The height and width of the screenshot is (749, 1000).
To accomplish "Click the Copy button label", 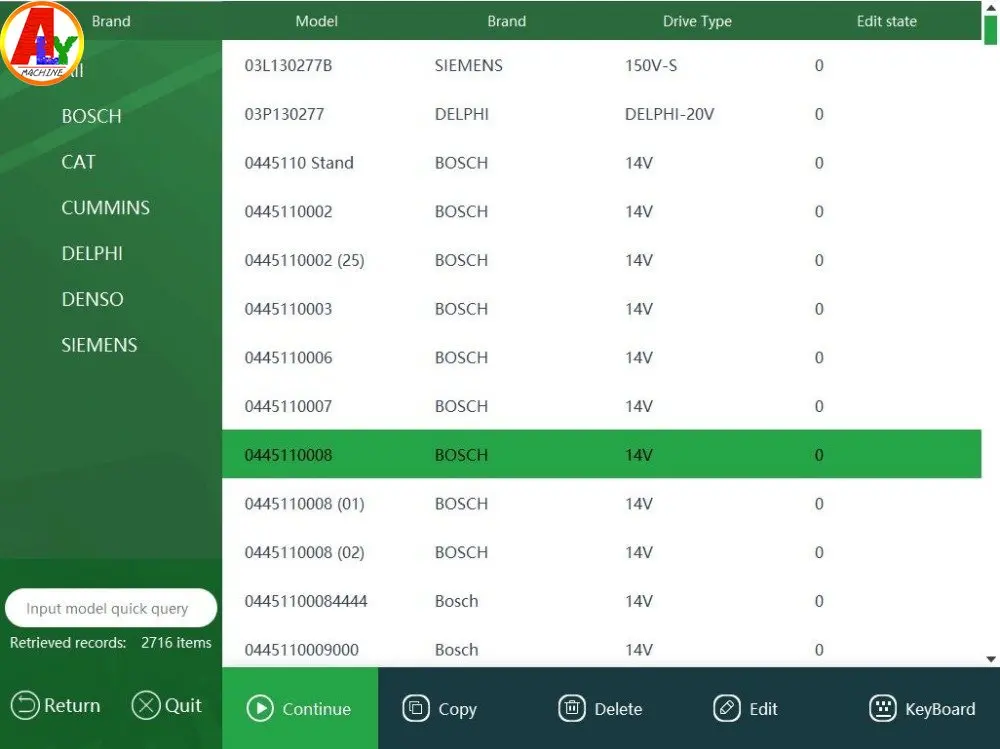I will tap(457, 709).
